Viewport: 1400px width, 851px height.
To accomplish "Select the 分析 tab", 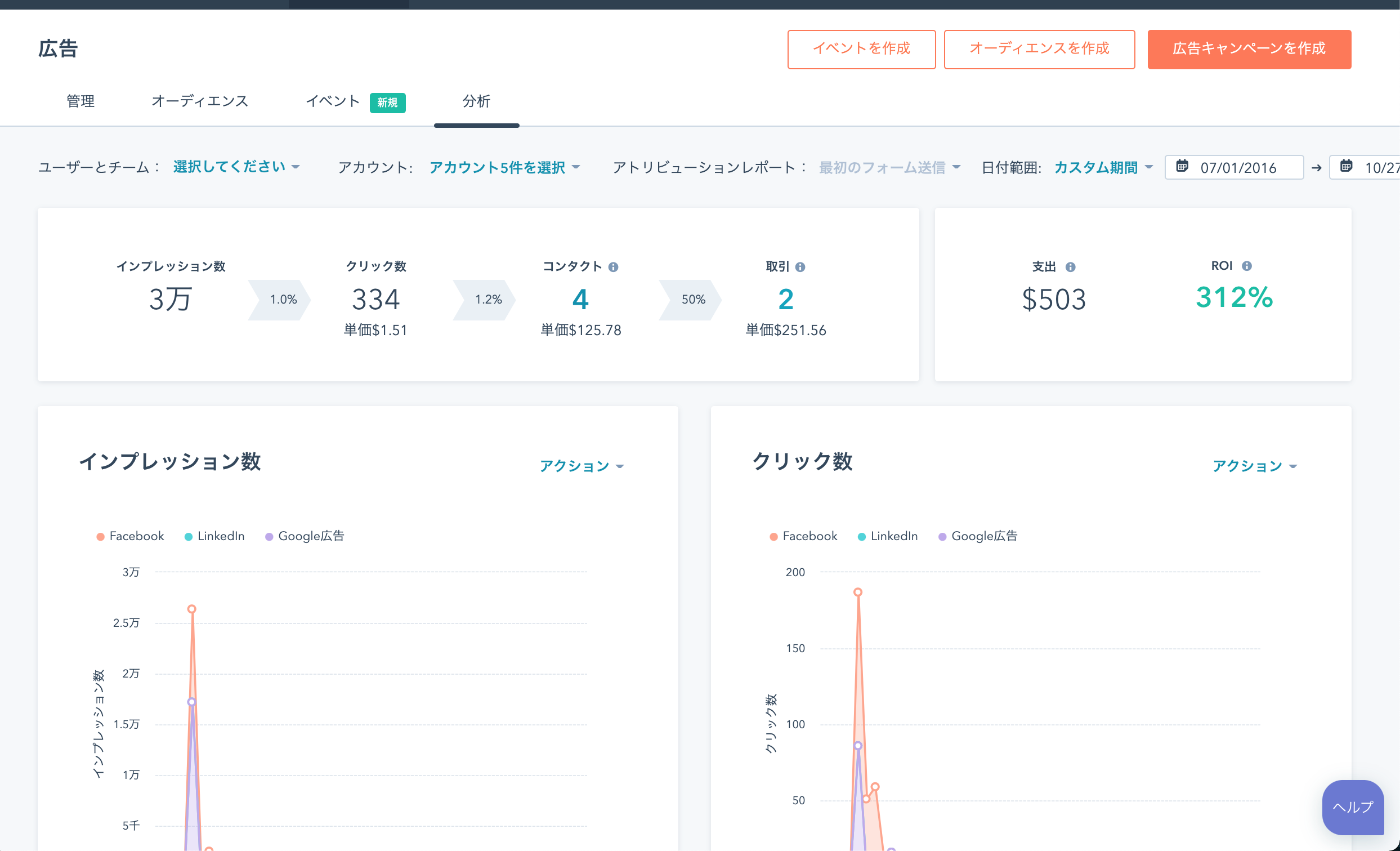I will click(x=476, y=101).
